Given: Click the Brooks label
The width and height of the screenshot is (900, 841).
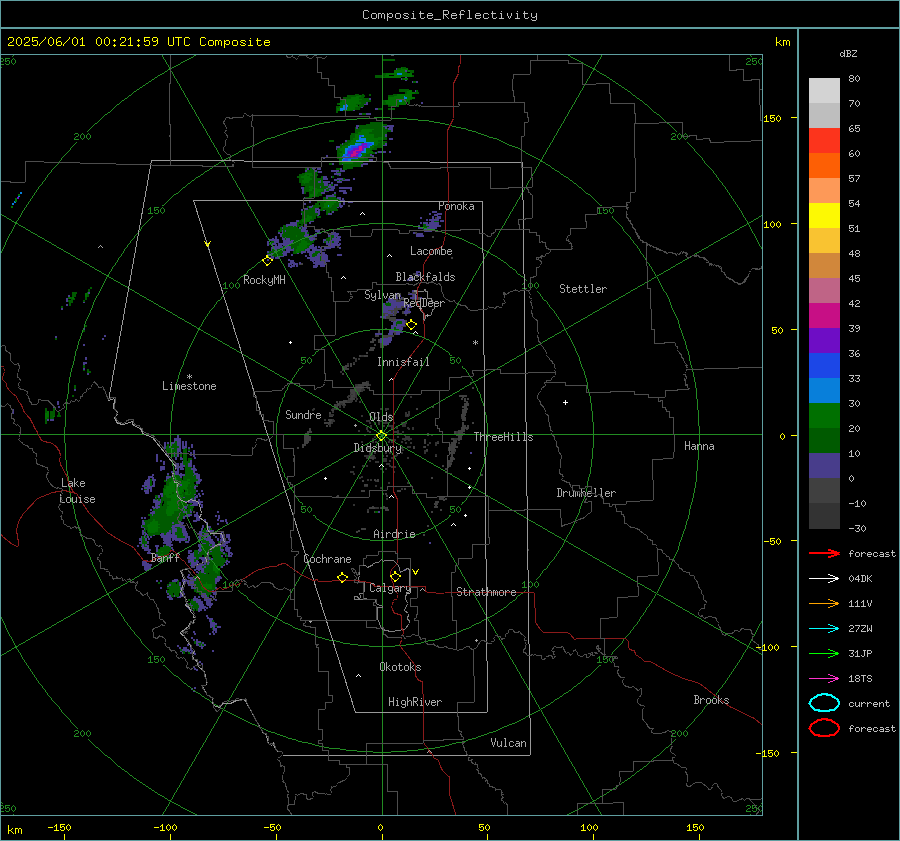Looking at the screenshot, I should click(x=711, y=700).
